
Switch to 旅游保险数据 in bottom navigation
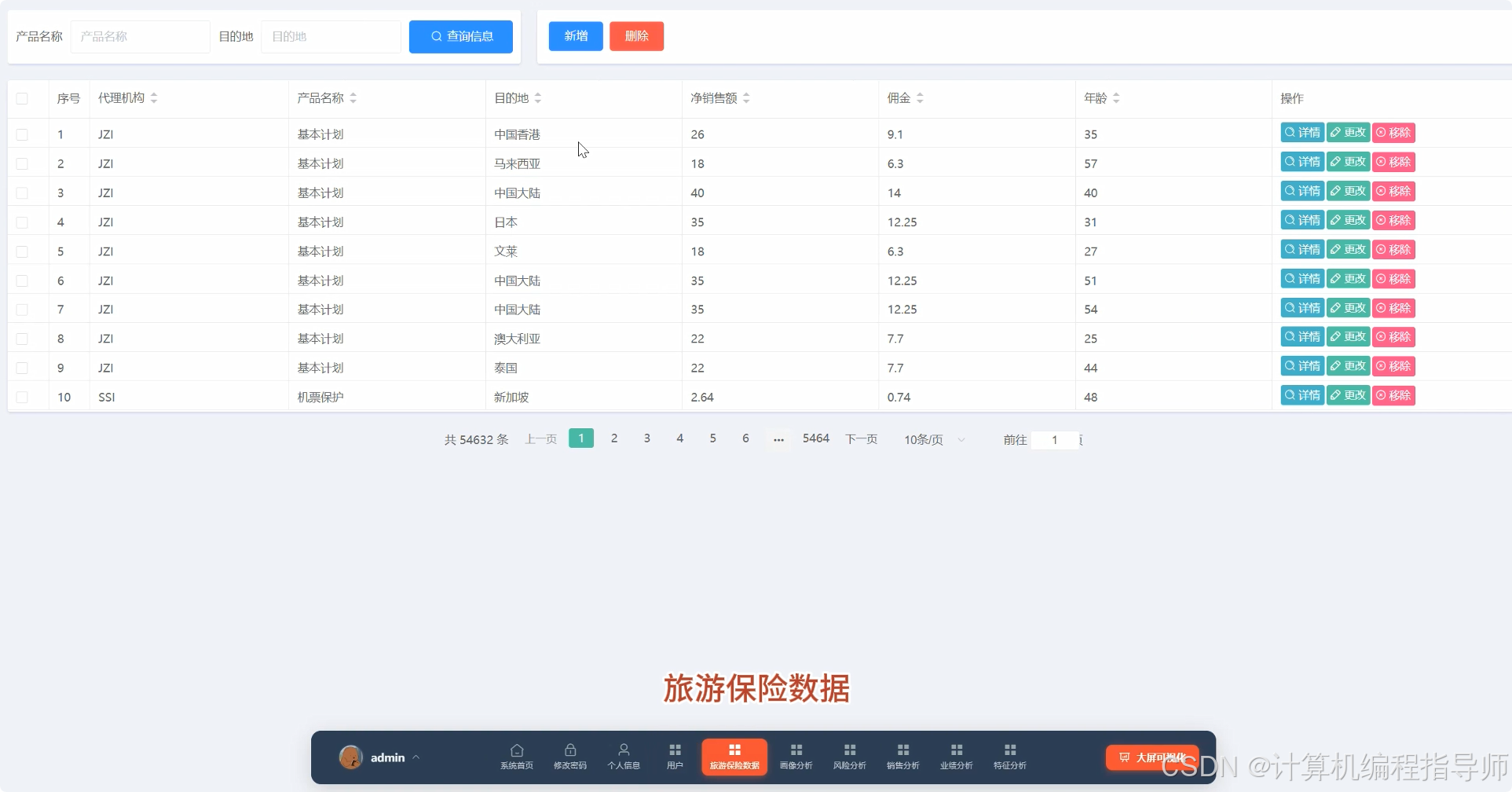coord(734,757)
